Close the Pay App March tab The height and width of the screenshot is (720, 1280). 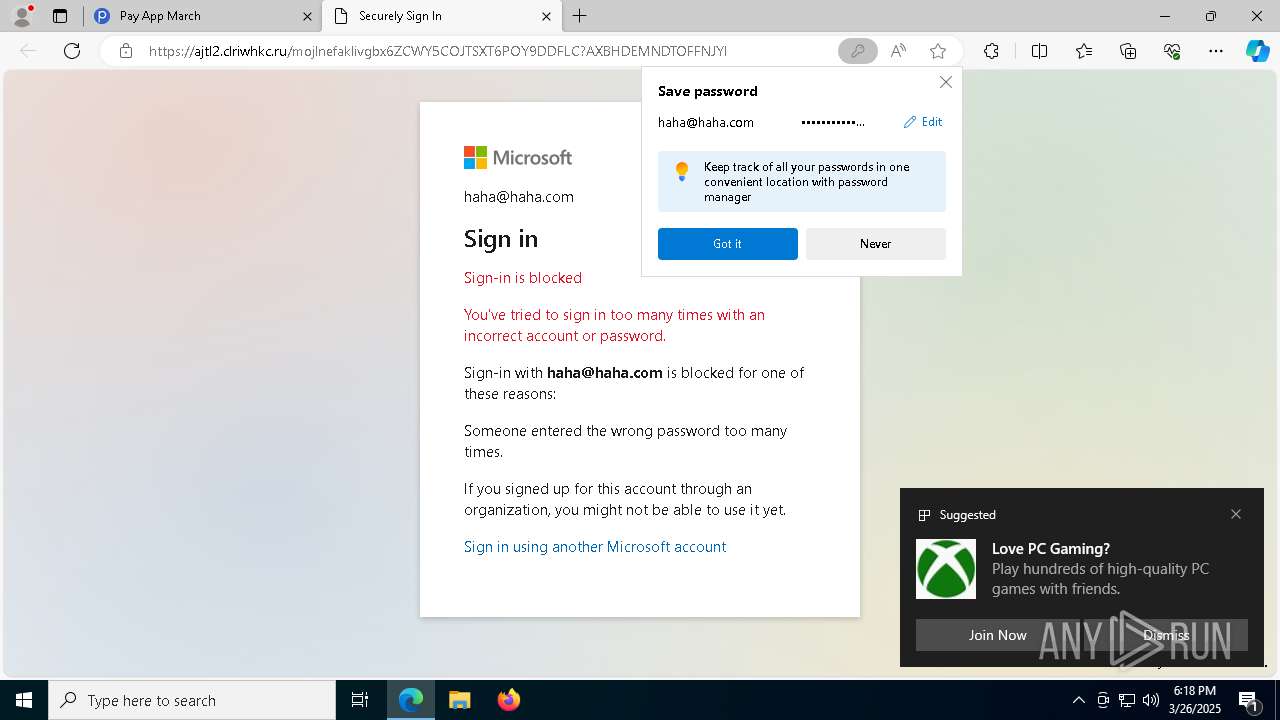coord(307,16)
